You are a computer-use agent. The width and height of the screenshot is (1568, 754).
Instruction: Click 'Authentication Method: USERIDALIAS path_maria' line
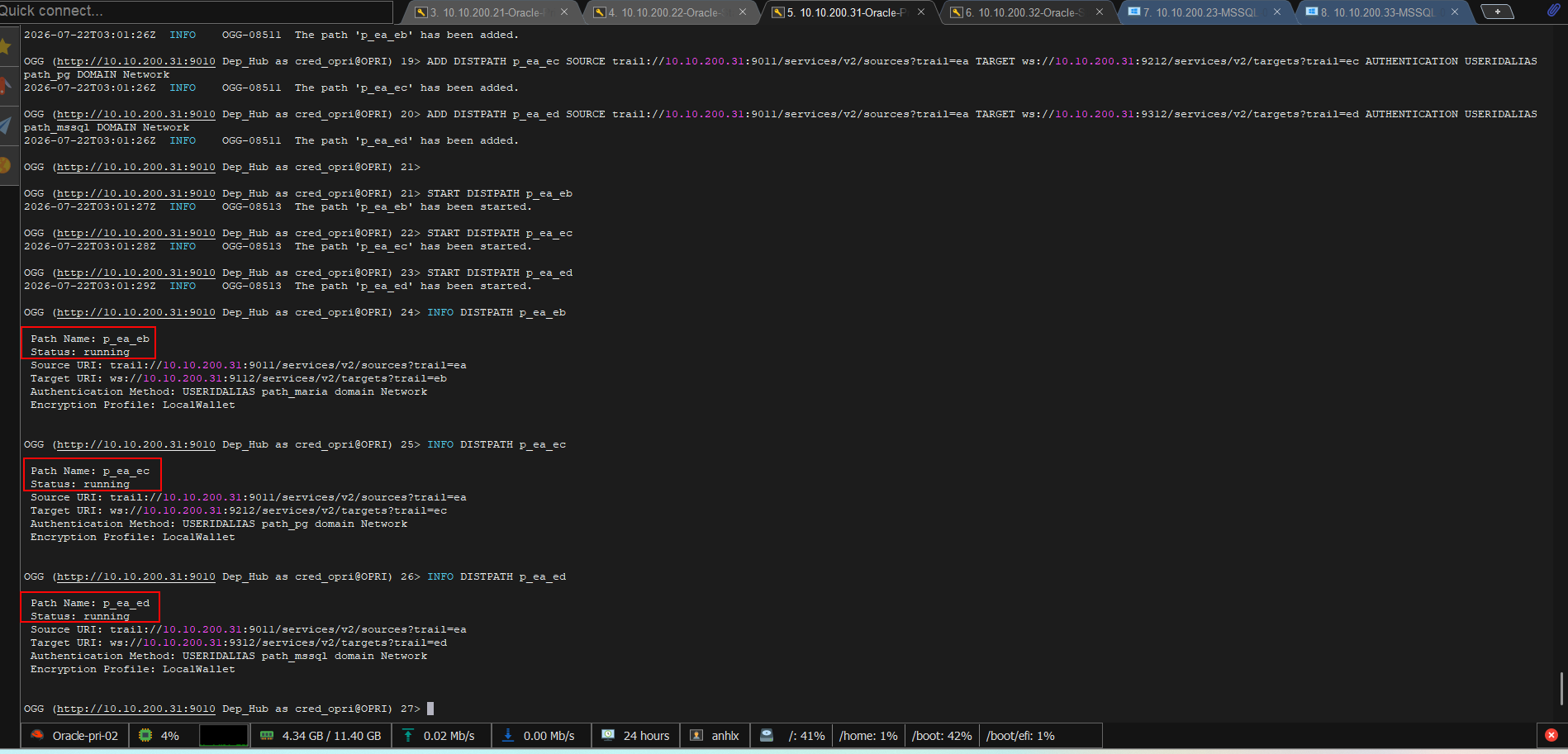(229, 391)
